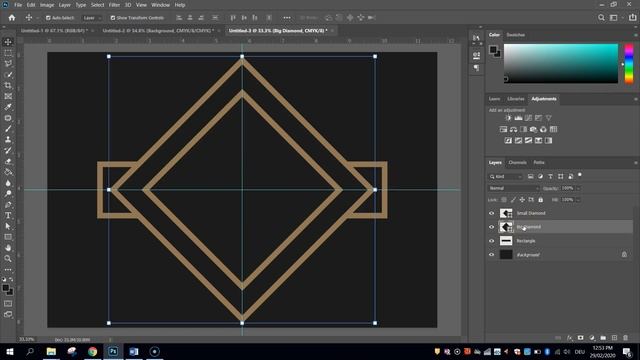Select the Move tool in the toolbox
Image resolution: width=640 pixels, height=360 pixels.
coord(8,42)
